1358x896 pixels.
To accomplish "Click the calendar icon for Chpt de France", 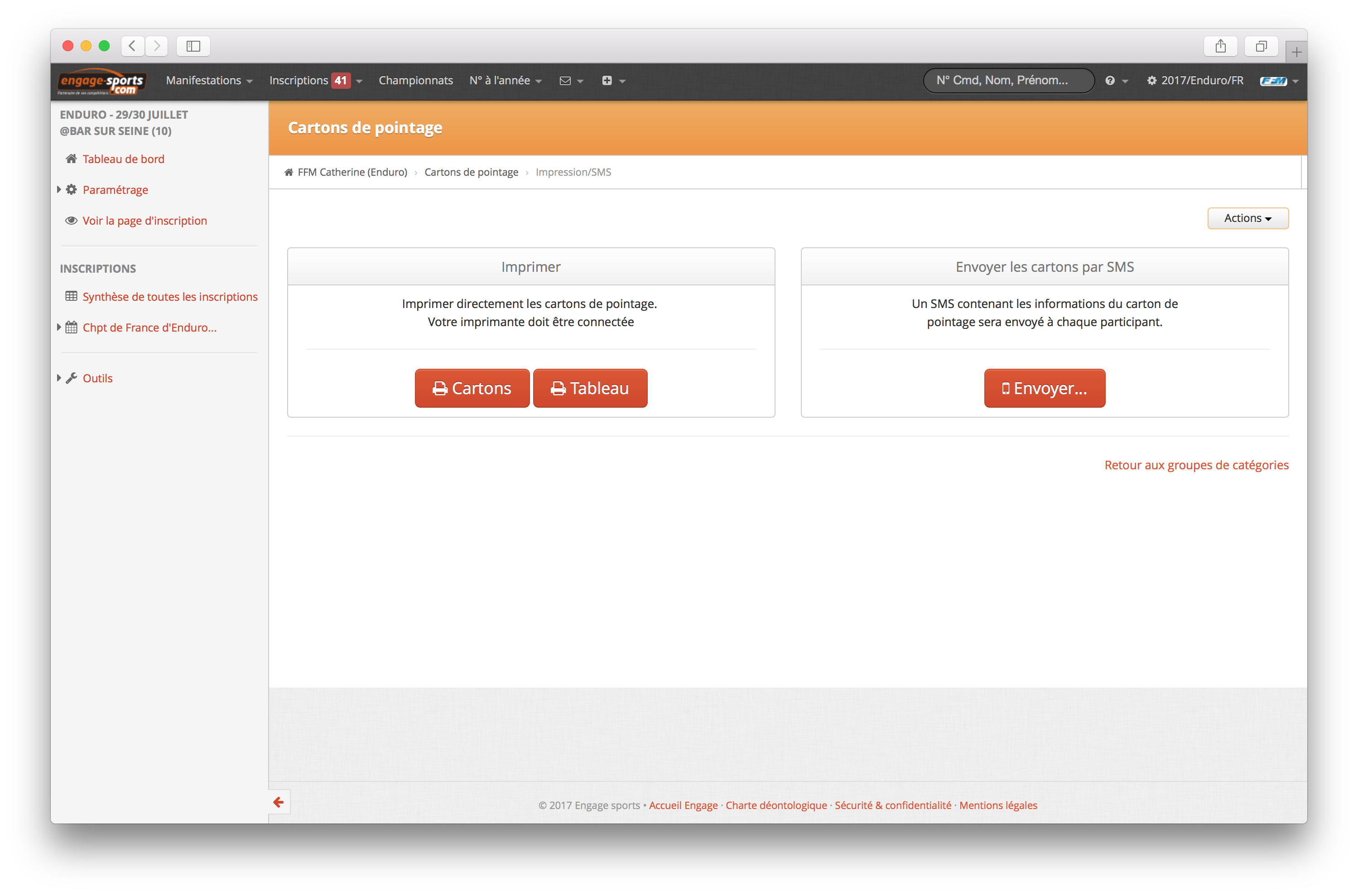I will 71,327.
